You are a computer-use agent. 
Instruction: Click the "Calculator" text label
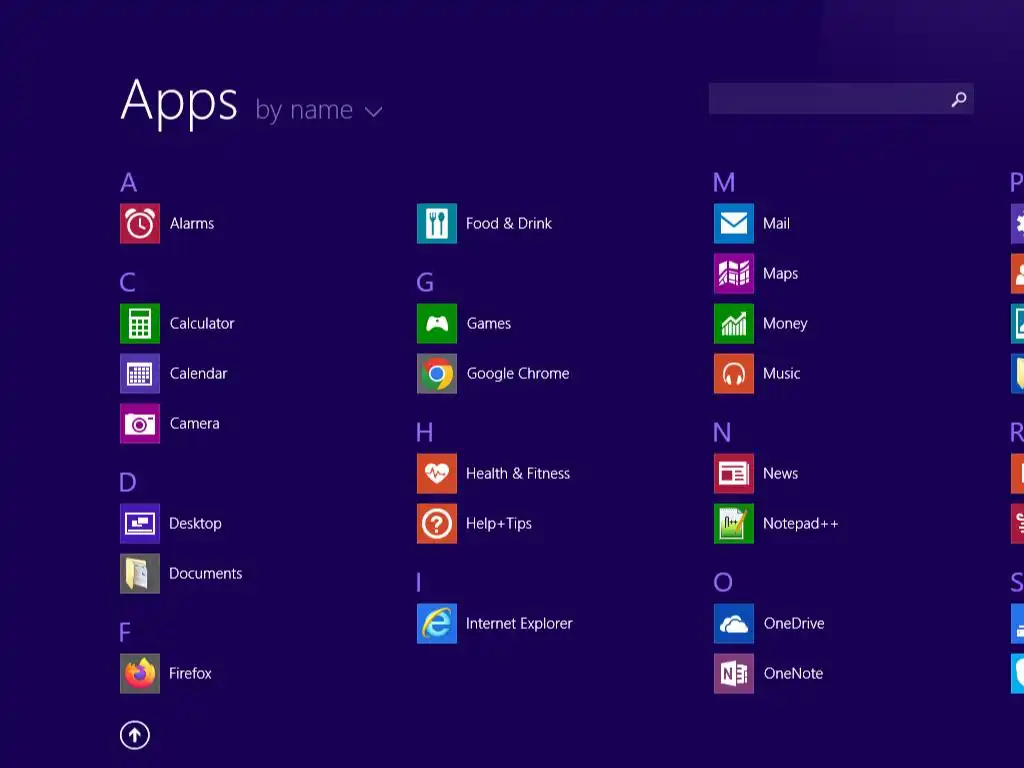[202, 323]
